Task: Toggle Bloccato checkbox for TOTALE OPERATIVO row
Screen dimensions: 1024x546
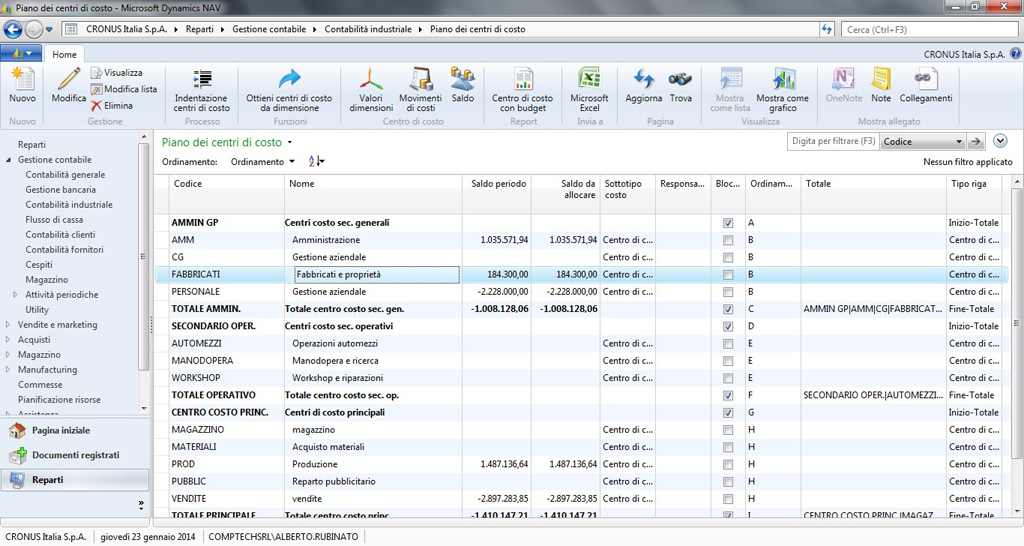Action: pyautogui.click(x=728, y=396)
